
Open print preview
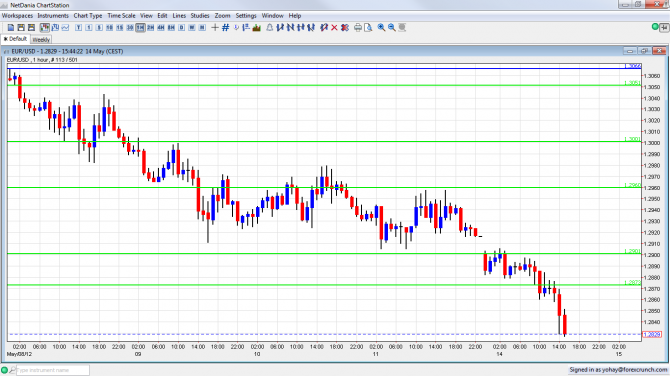coord(368,27)
